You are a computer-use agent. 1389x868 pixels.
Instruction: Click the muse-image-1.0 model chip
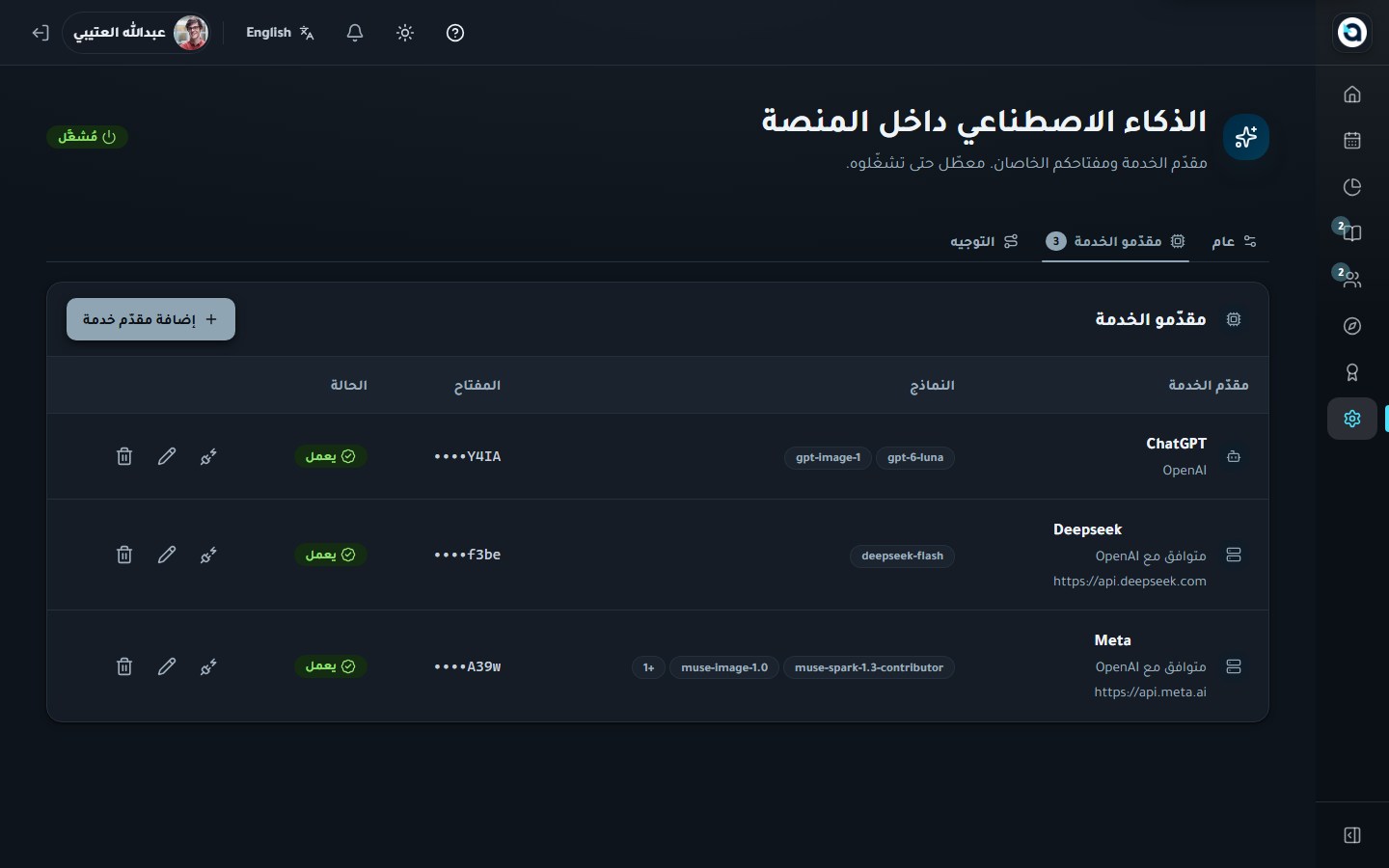pyautogui.click(x=724, y=667)
